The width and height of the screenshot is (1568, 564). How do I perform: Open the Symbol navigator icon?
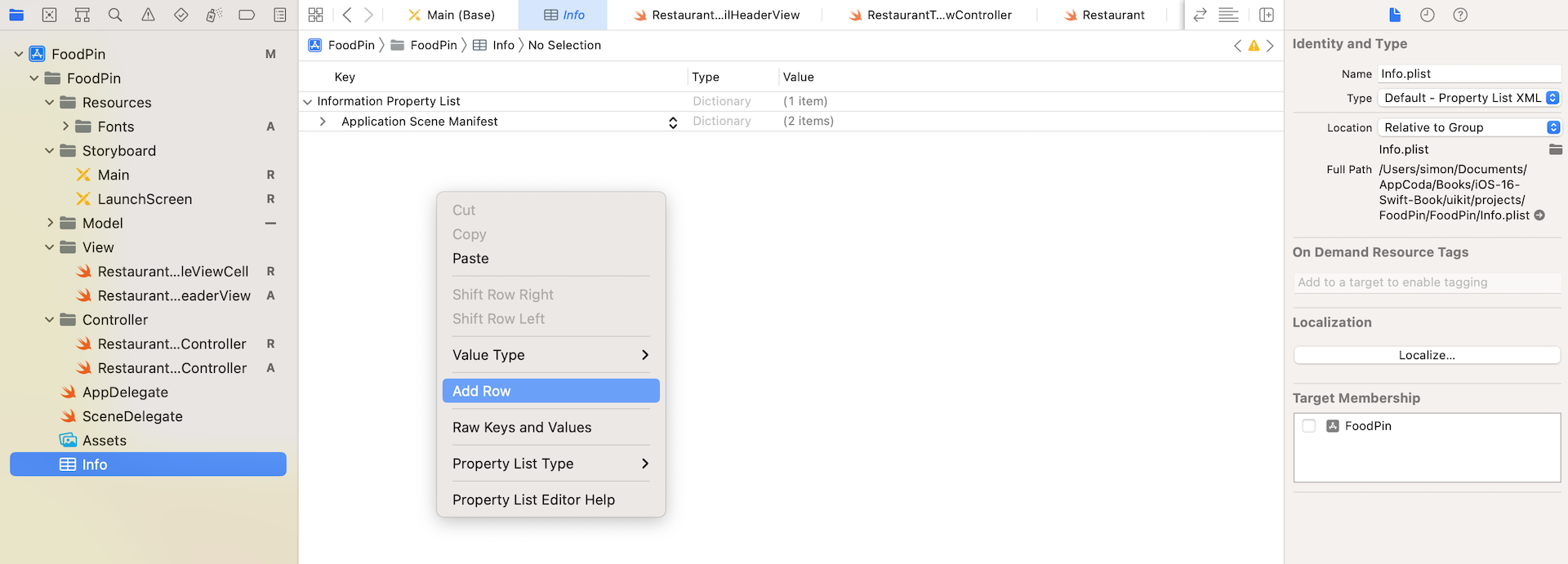[x=82, y=15]
